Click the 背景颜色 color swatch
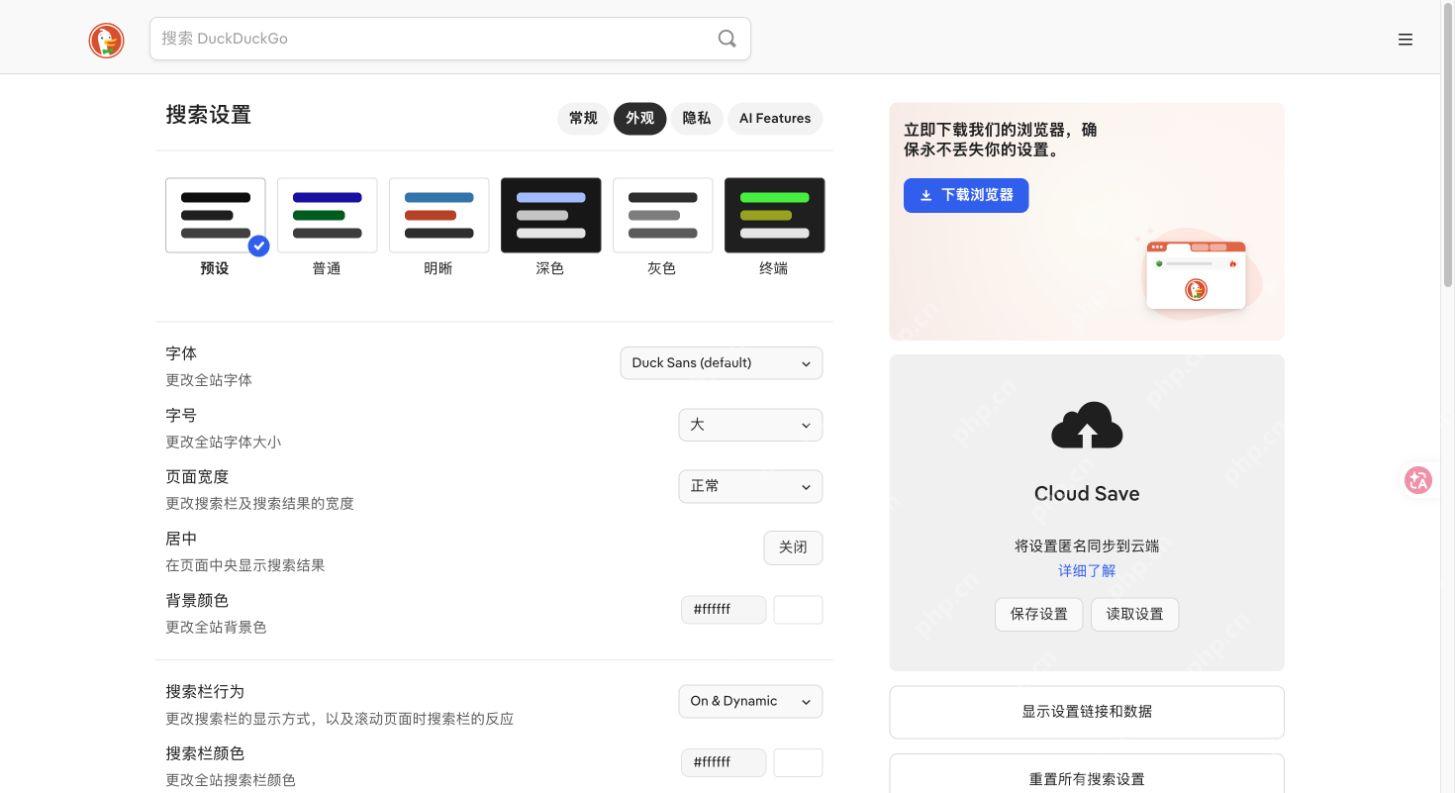 click(798, 610)
